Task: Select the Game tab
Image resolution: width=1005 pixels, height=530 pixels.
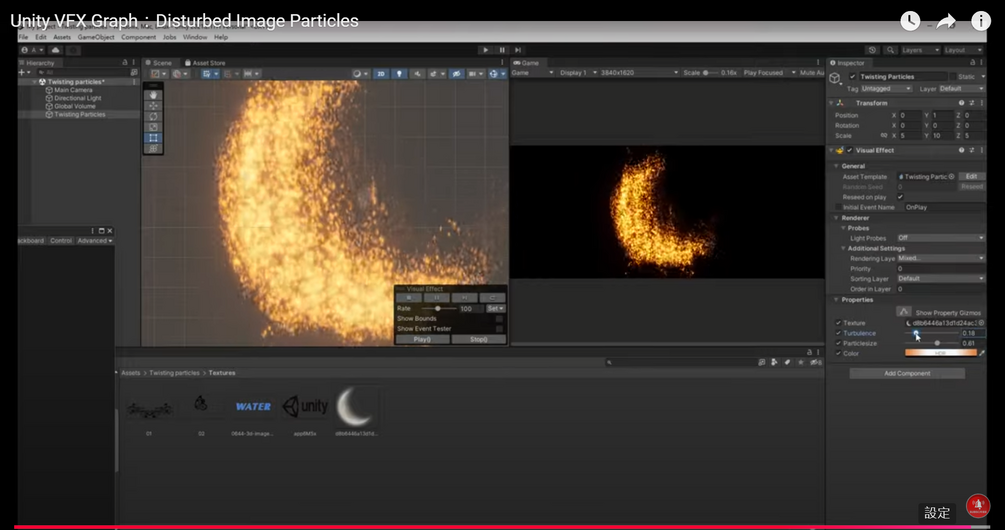Action: point(526,63)
